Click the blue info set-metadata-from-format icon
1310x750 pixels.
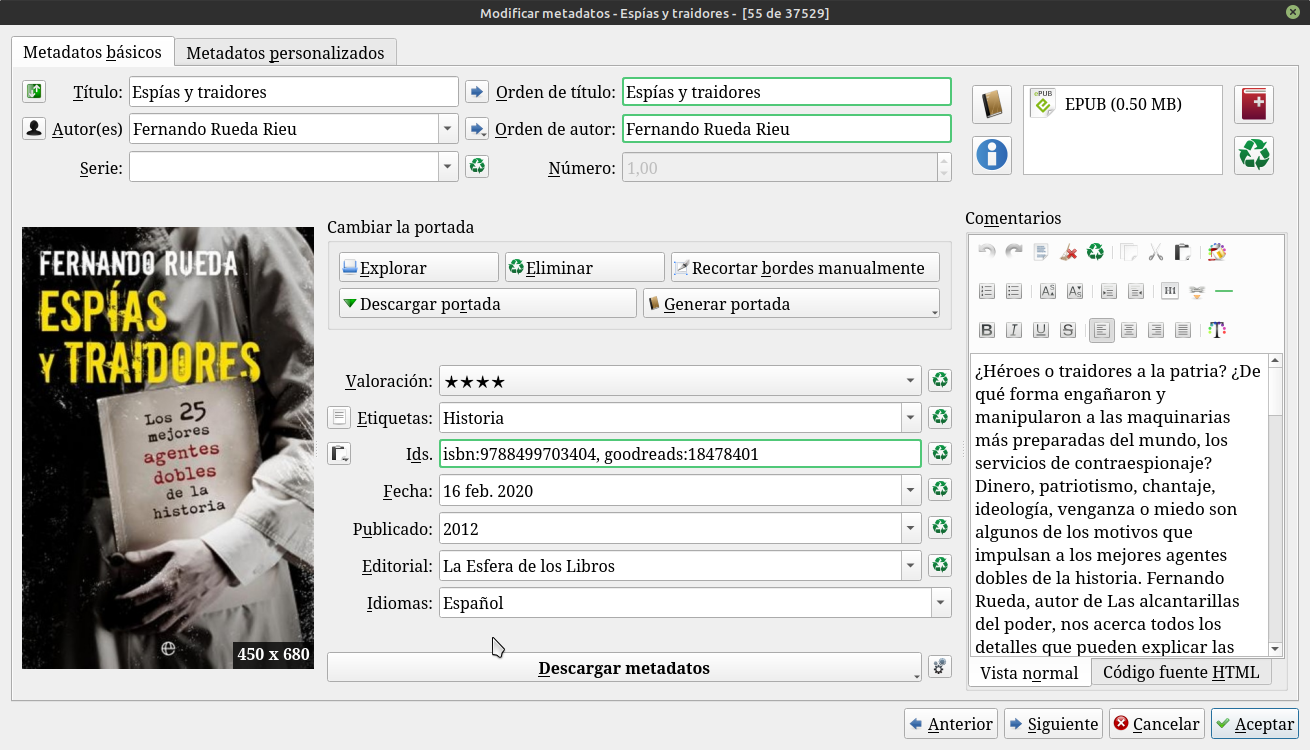(991, 155)
